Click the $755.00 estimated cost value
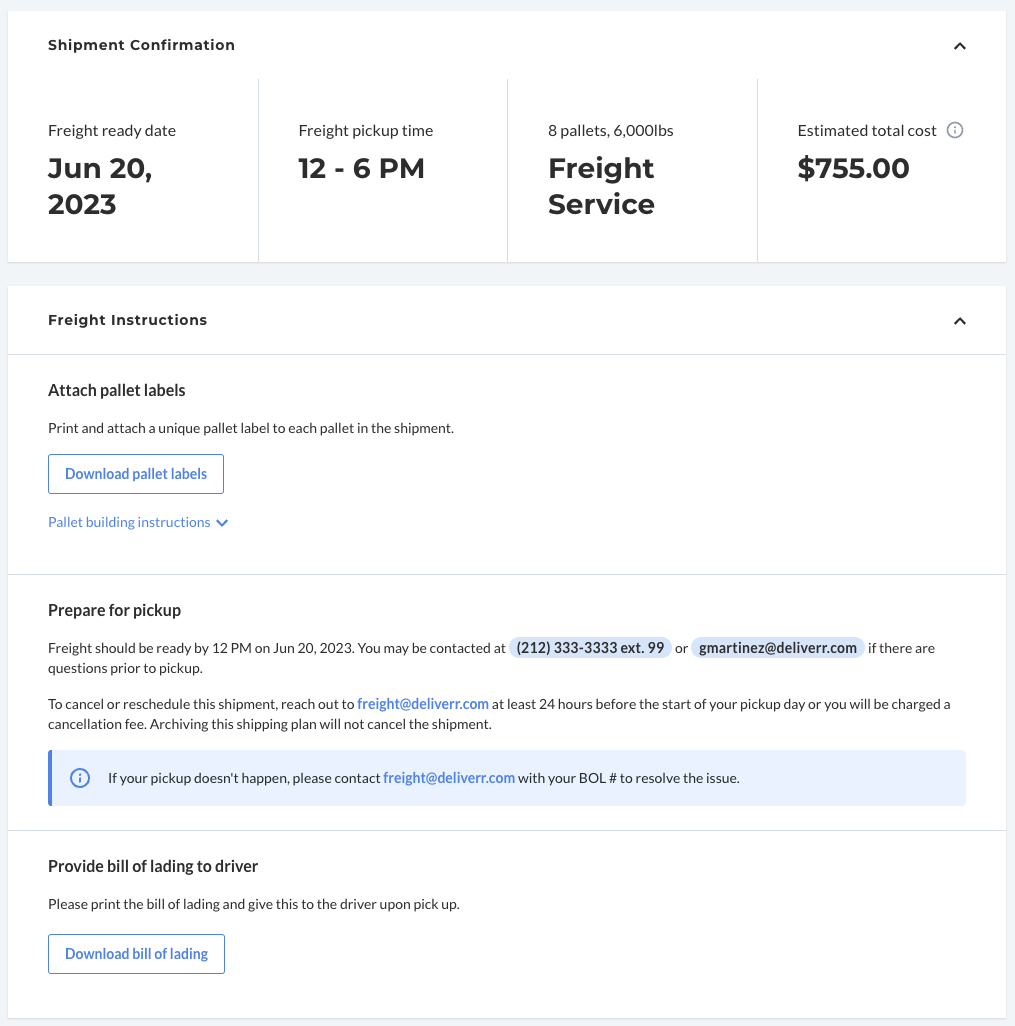1015x1026 pixels. 853,168
